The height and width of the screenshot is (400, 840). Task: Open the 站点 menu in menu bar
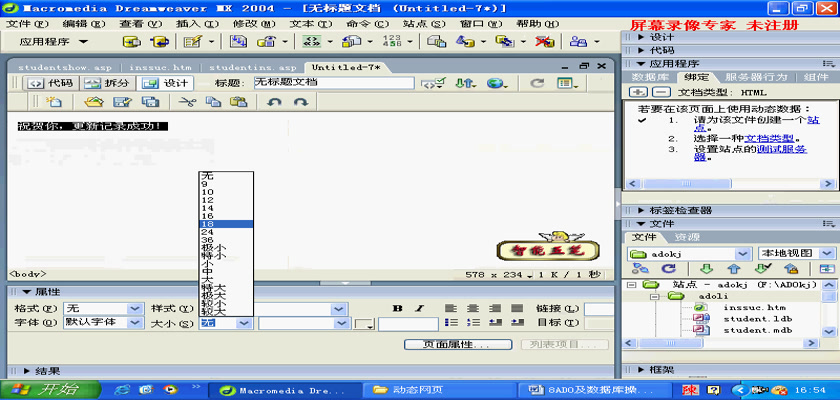click(x=424, y=24)
